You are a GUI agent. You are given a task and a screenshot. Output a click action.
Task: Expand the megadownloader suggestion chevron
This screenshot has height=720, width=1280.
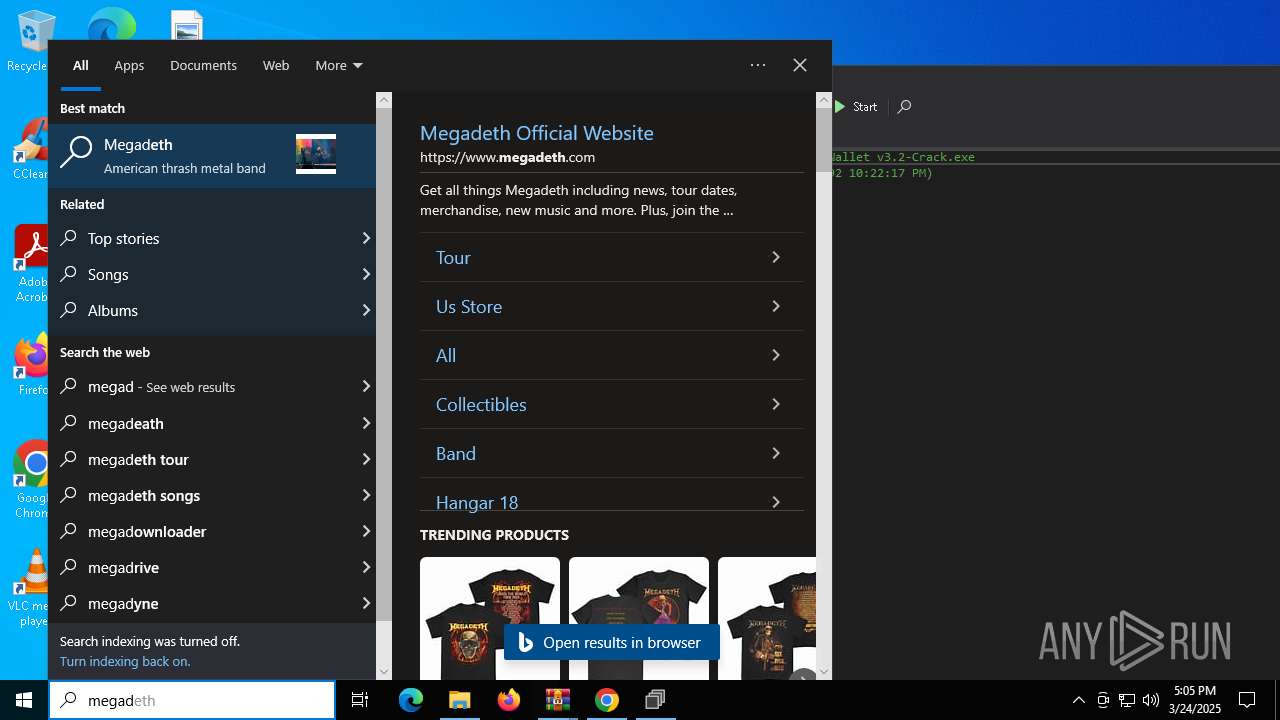366,531
